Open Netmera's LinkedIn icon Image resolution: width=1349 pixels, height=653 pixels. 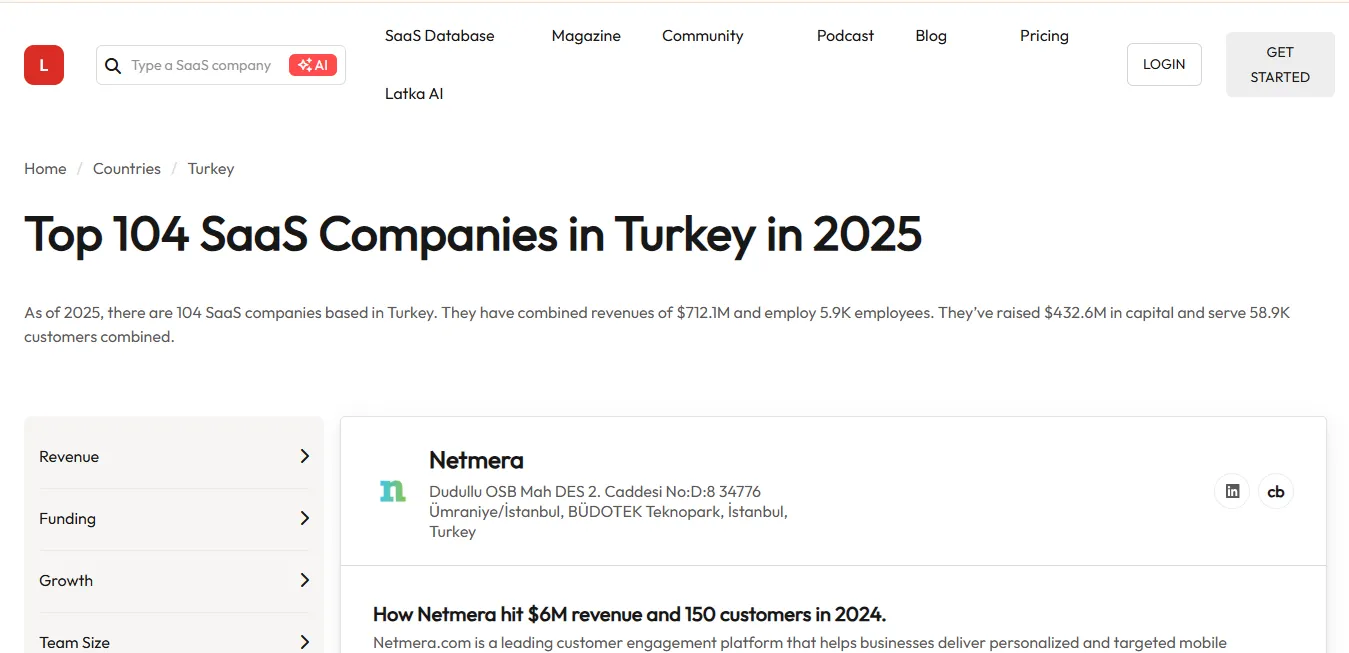(x=1232, y=491)
